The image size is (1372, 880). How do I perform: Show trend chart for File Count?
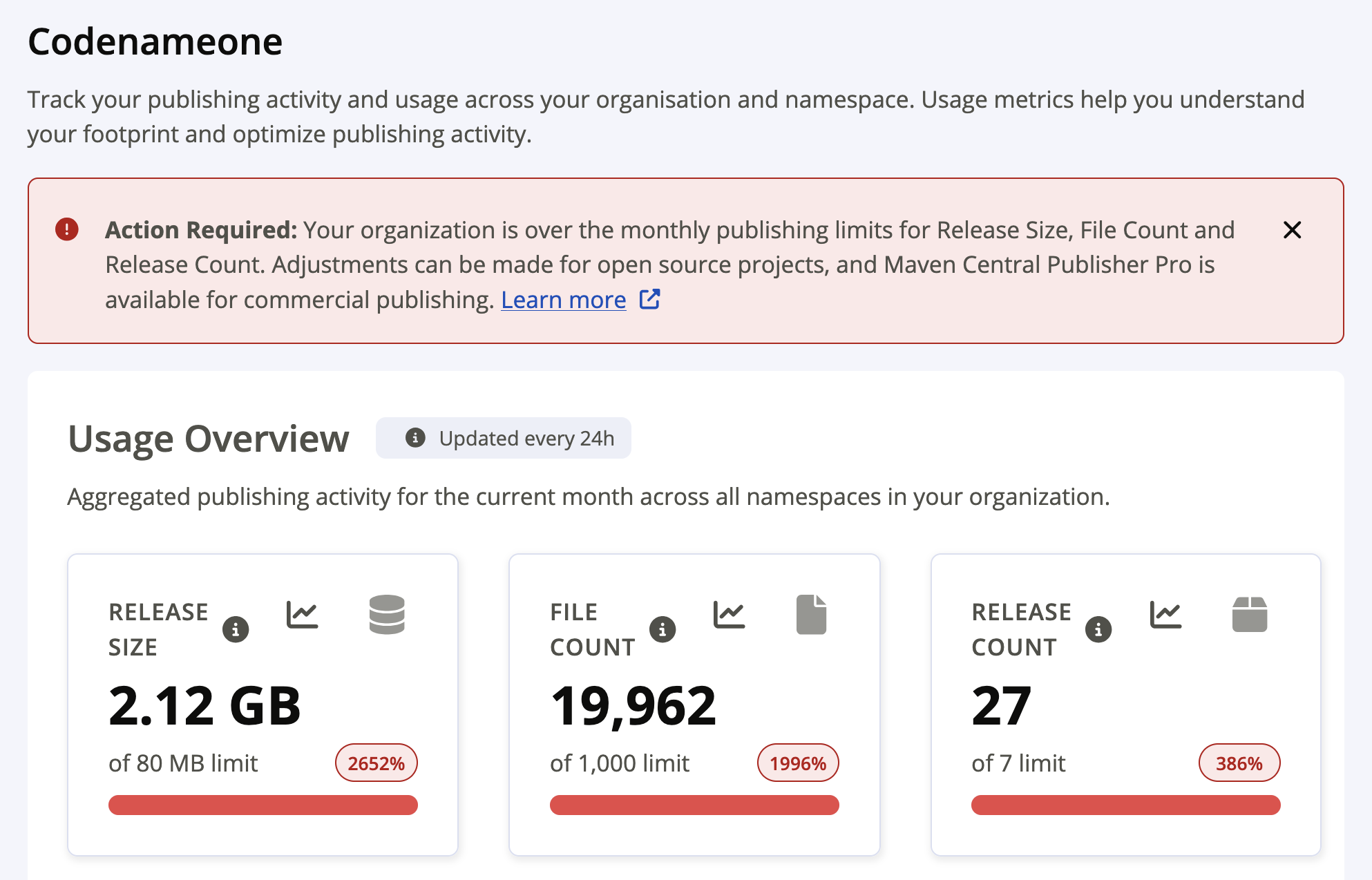point(730,614)
